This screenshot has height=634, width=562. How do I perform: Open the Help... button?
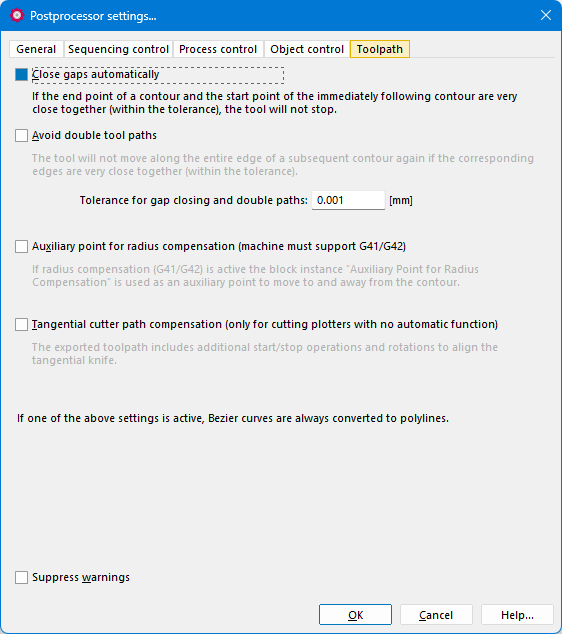pos(517,615)
